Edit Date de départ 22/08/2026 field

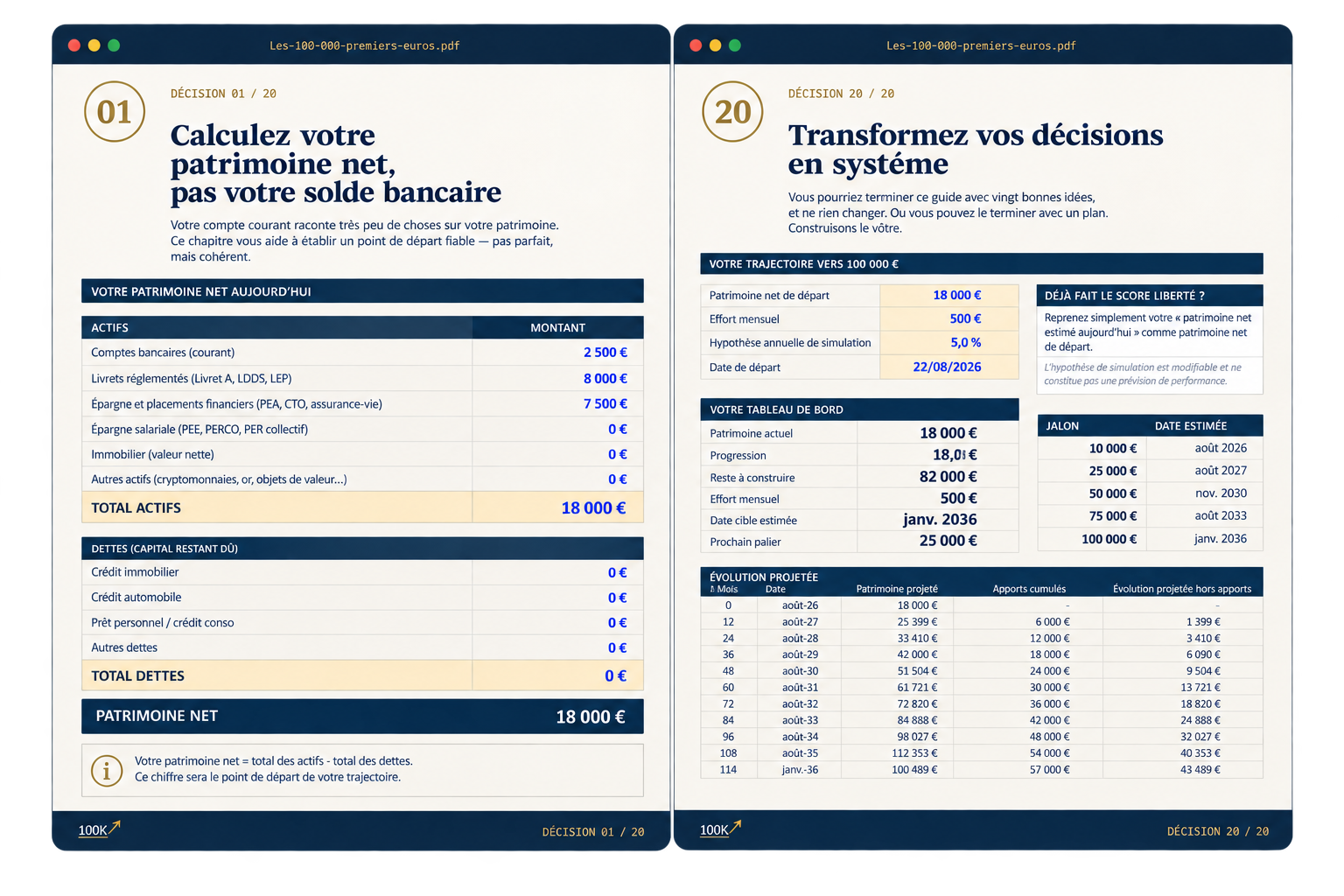949,367
